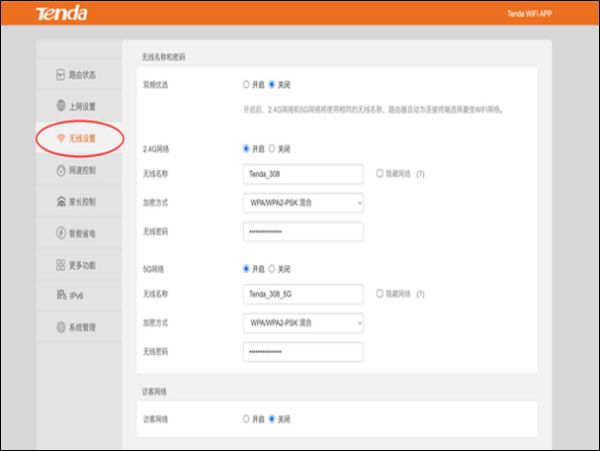Click the 智能省电 power icon
The height and width of the screenshot is (451, 600).
(61, 233)
